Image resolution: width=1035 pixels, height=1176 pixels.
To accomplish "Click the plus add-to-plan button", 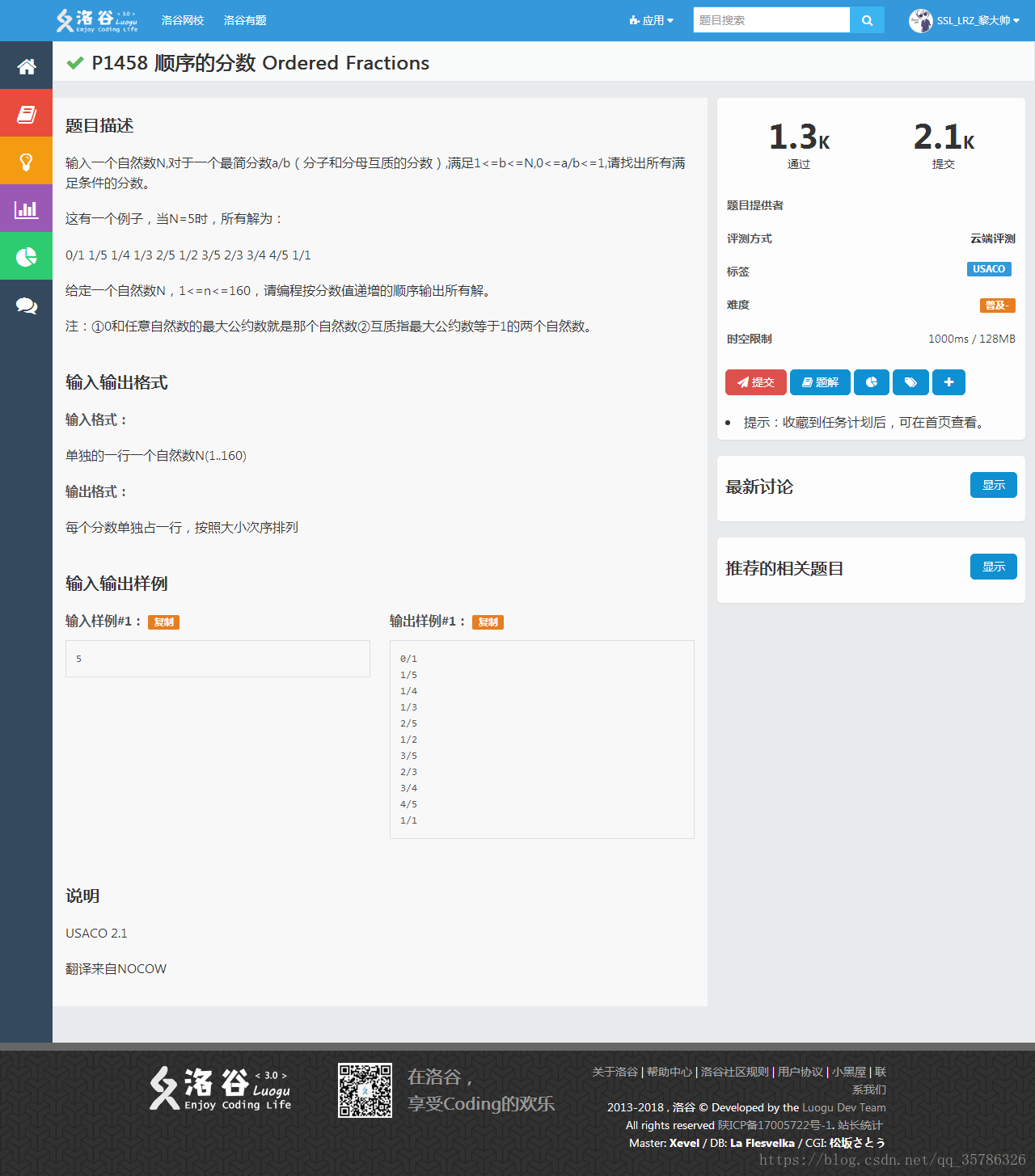I will (x=948, y=382).
